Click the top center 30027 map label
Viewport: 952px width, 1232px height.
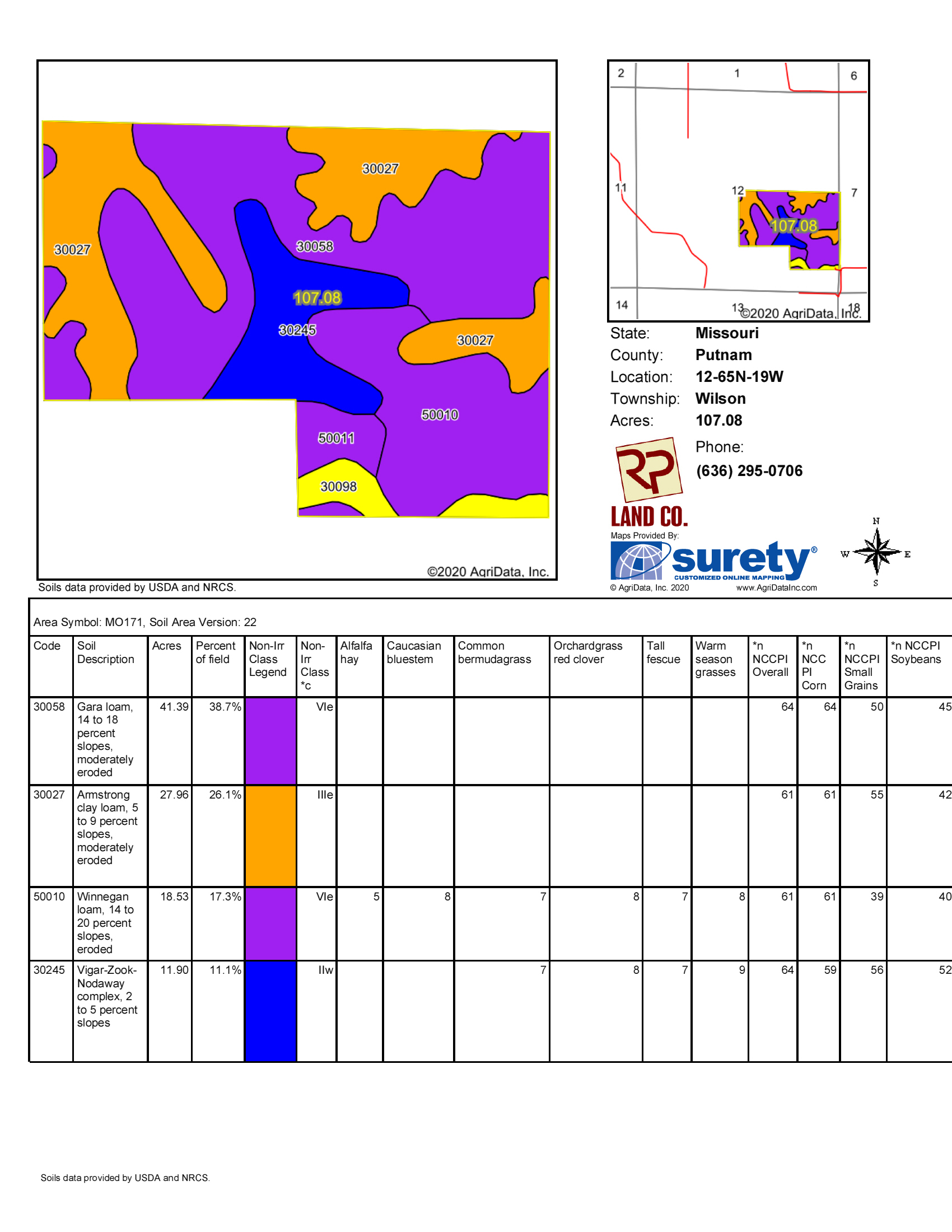(380, 169)
